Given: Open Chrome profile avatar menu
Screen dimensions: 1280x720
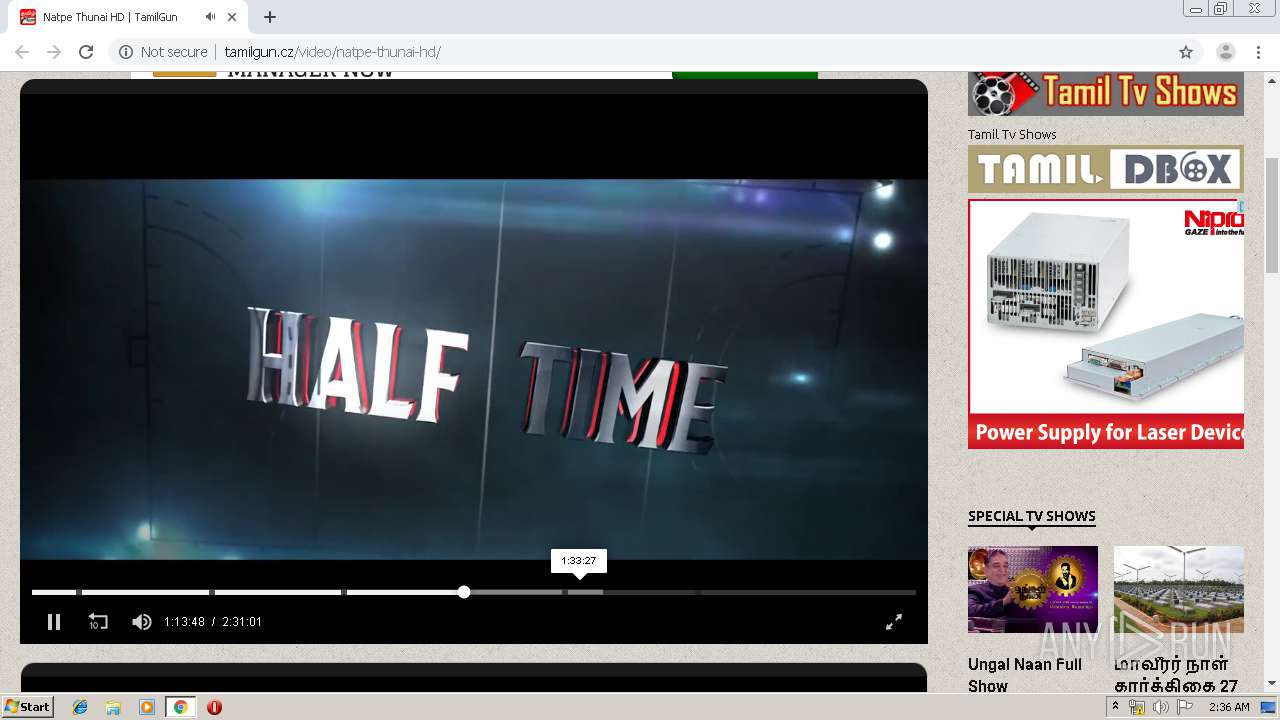Looking at the screenshot, I should 1226,52.
